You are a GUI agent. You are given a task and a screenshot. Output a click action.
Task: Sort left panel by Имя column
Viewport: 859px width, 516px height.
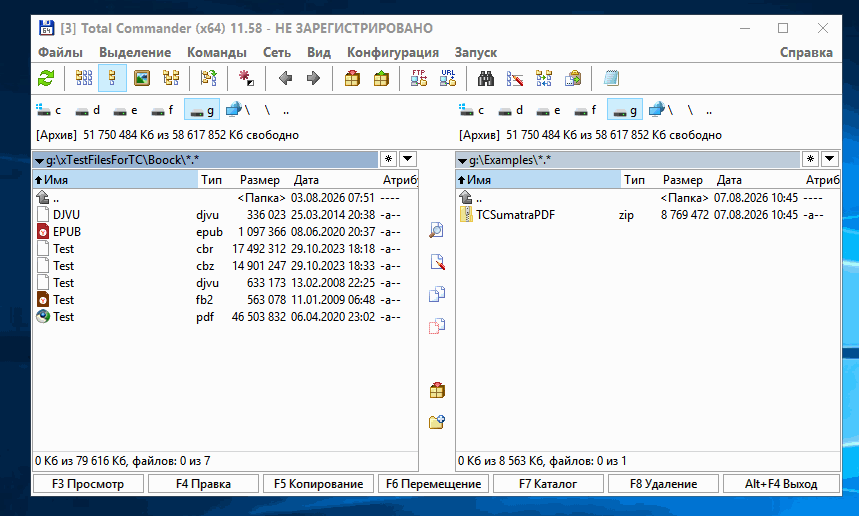click(x=115, y=180)
